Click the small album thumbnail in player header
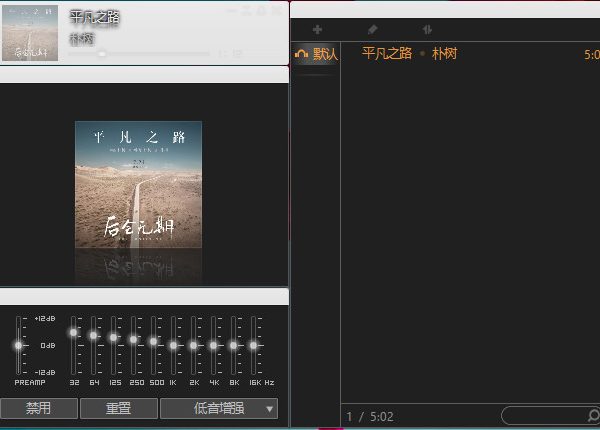Image resolution: width=600 pixels, height=430 pixels. click(x=30, y=33)
